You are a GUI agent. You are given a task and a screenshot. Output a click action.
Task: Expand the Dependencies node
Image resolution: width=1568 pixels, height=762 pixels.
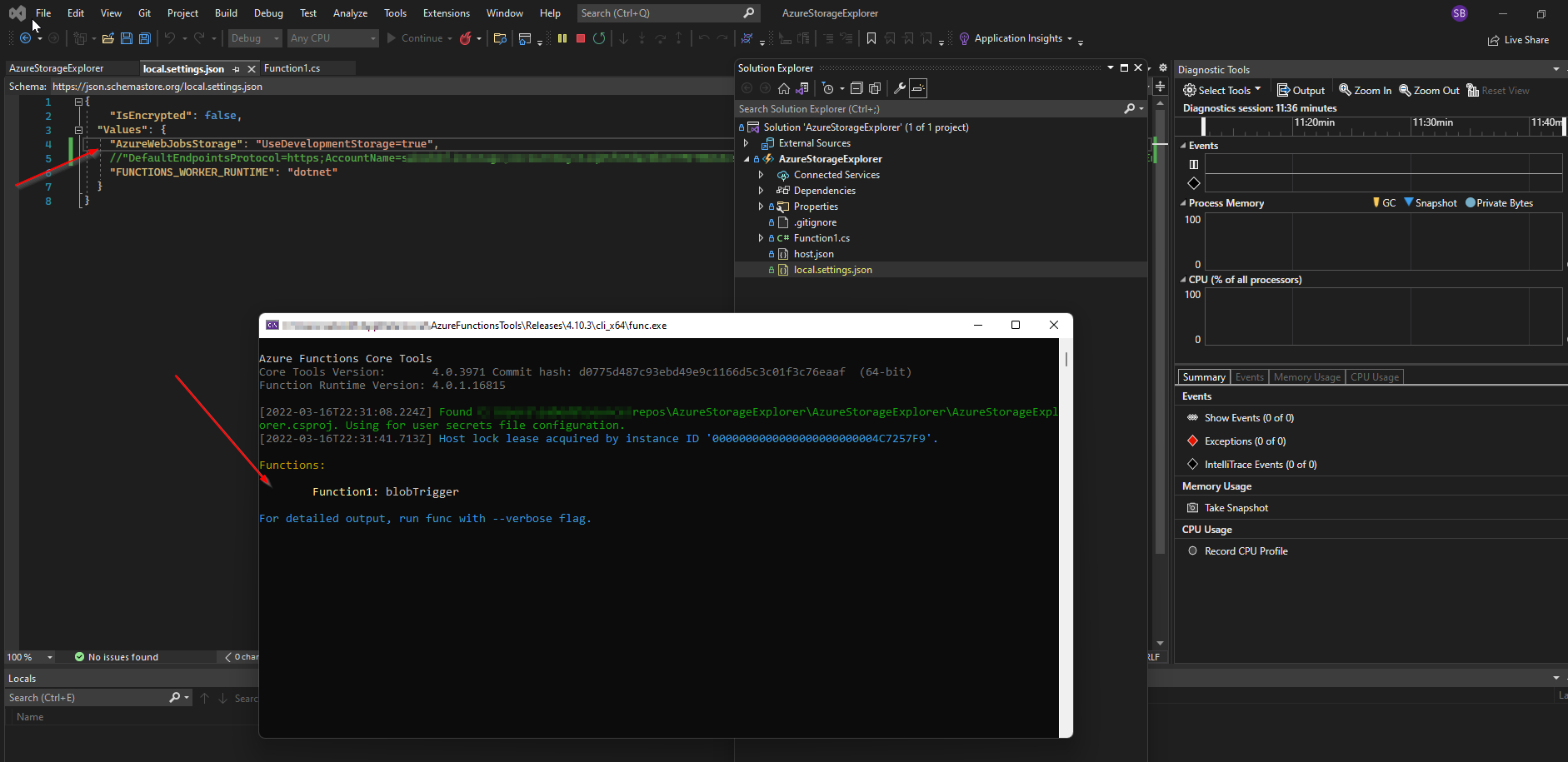(x=761, y=190)
